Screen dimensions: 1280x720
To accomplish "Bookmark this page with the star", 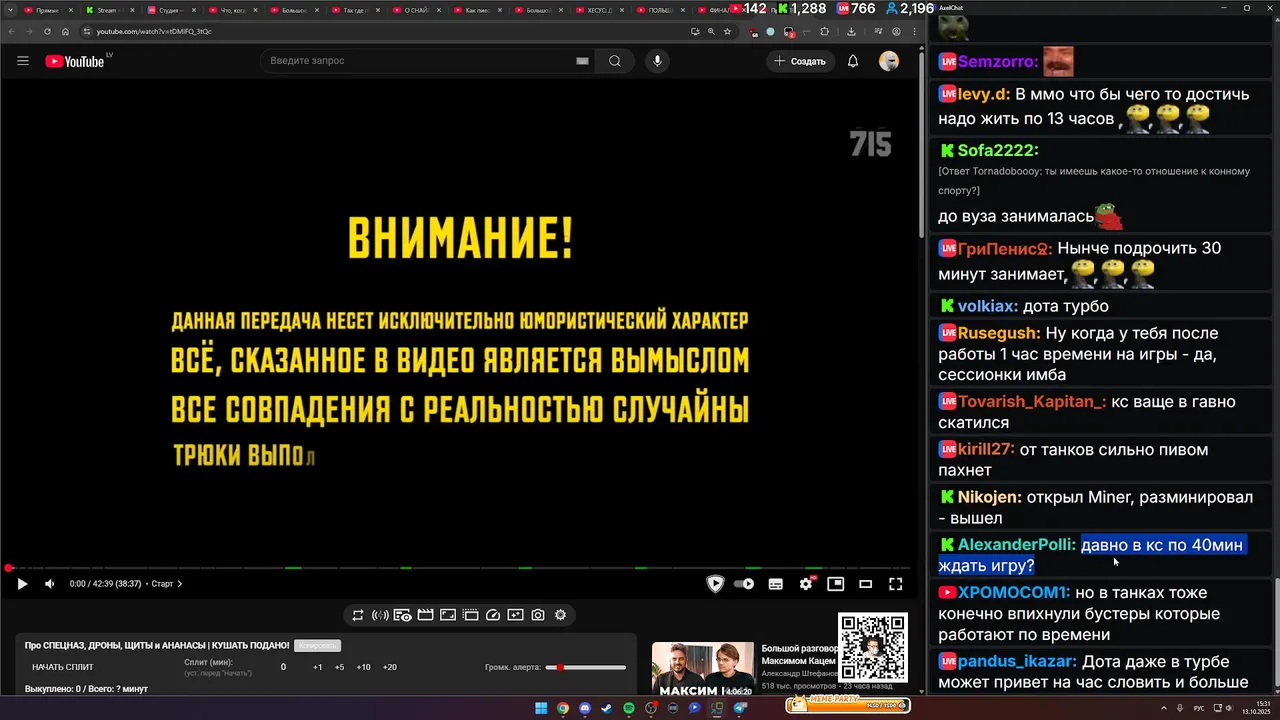I will [727, 31].
